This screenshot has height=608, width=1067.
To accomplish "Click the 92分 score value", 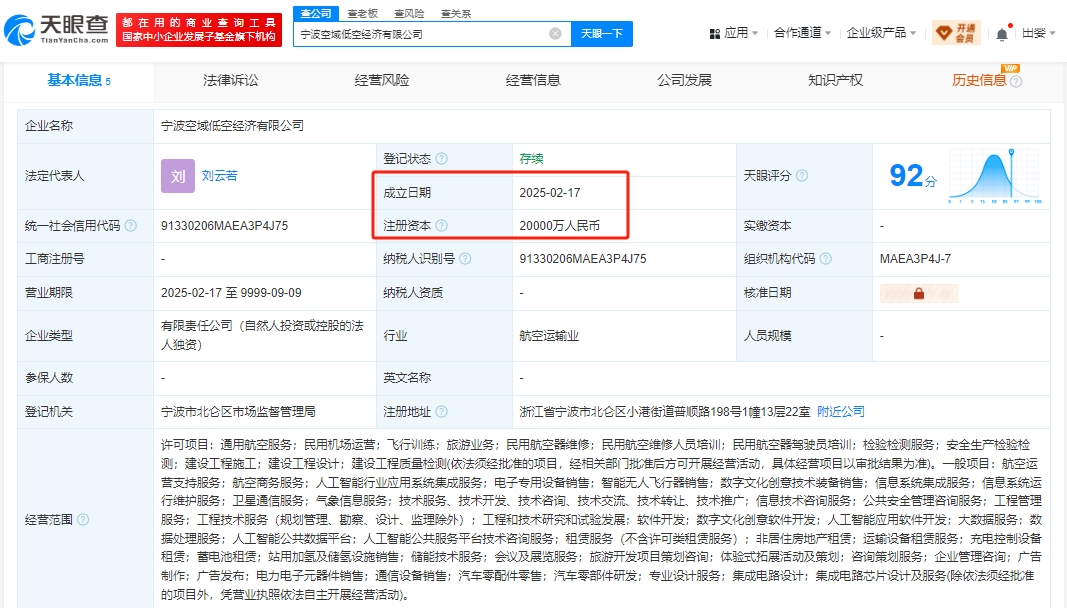I will click(913, 176).
